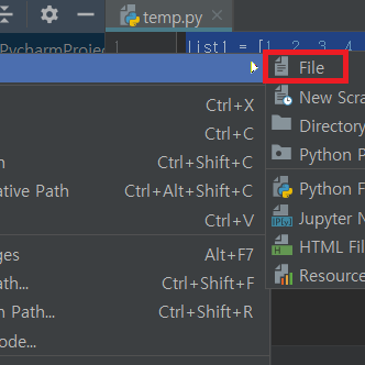The image size is (365, 365).
Task: Click the Directory folder icon
Action: [x=281, y=123]
